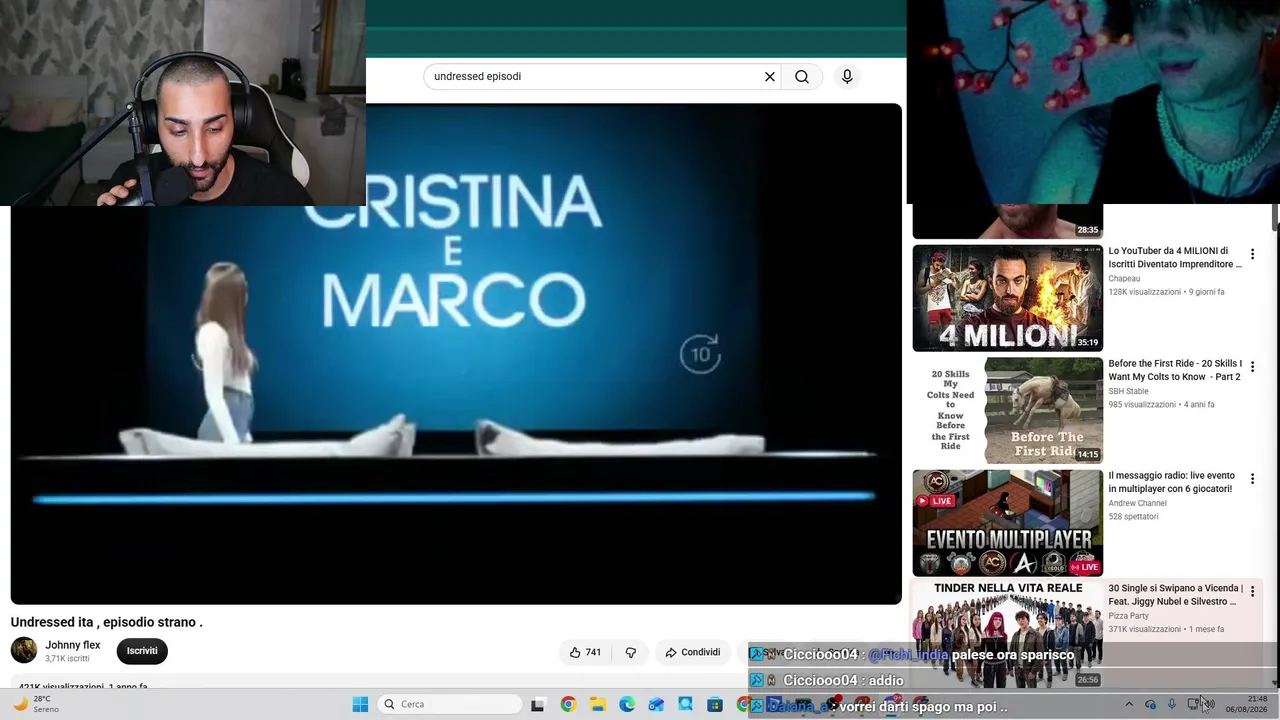Click the taskbar 'Cerca' search box
This screenshot has width=1280, height=720.
click(x=449, y=704)
